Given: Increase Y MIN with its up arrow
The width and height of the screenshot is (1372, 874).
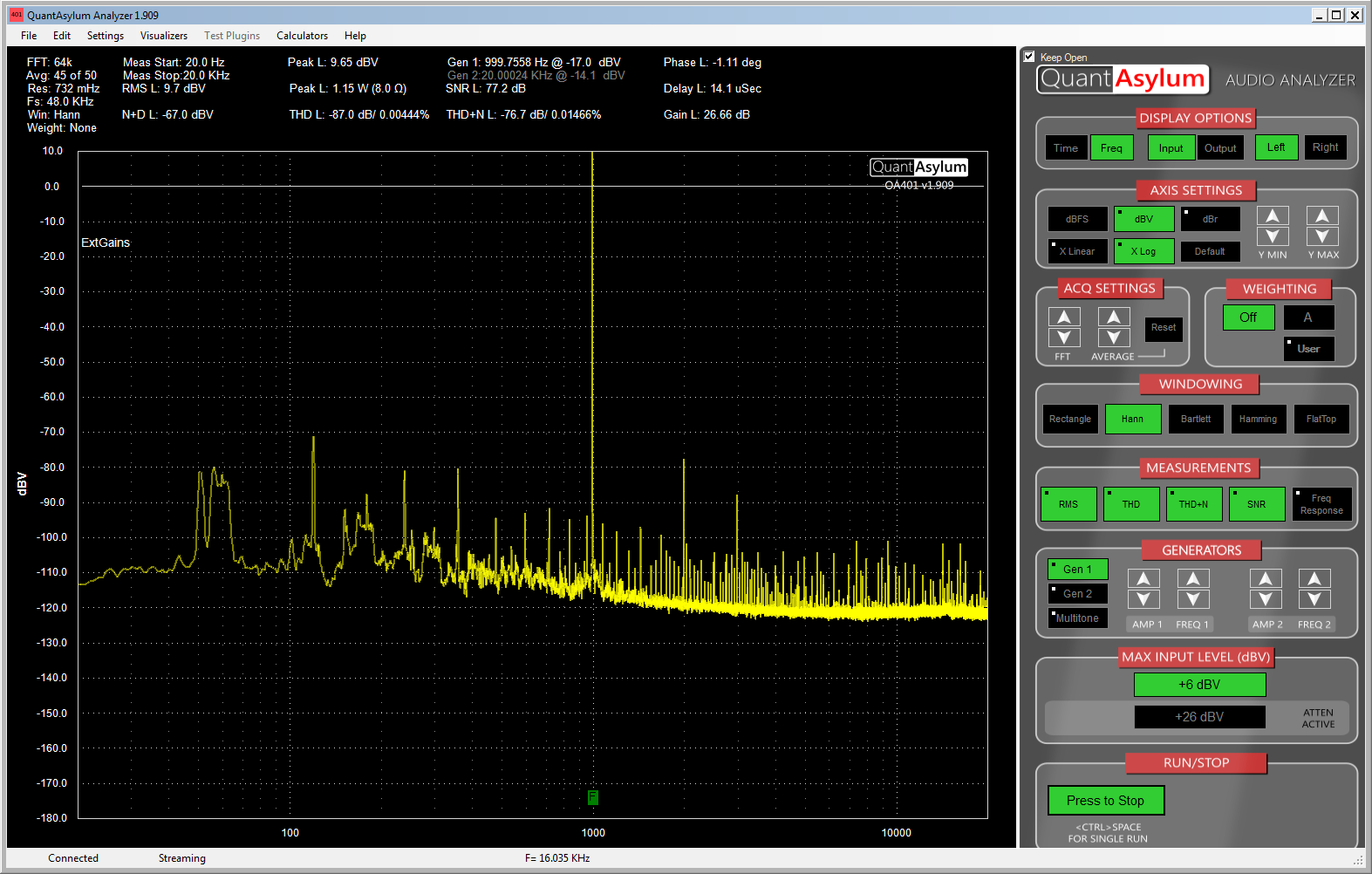Looking at the screenshot, I should 1273,215.
